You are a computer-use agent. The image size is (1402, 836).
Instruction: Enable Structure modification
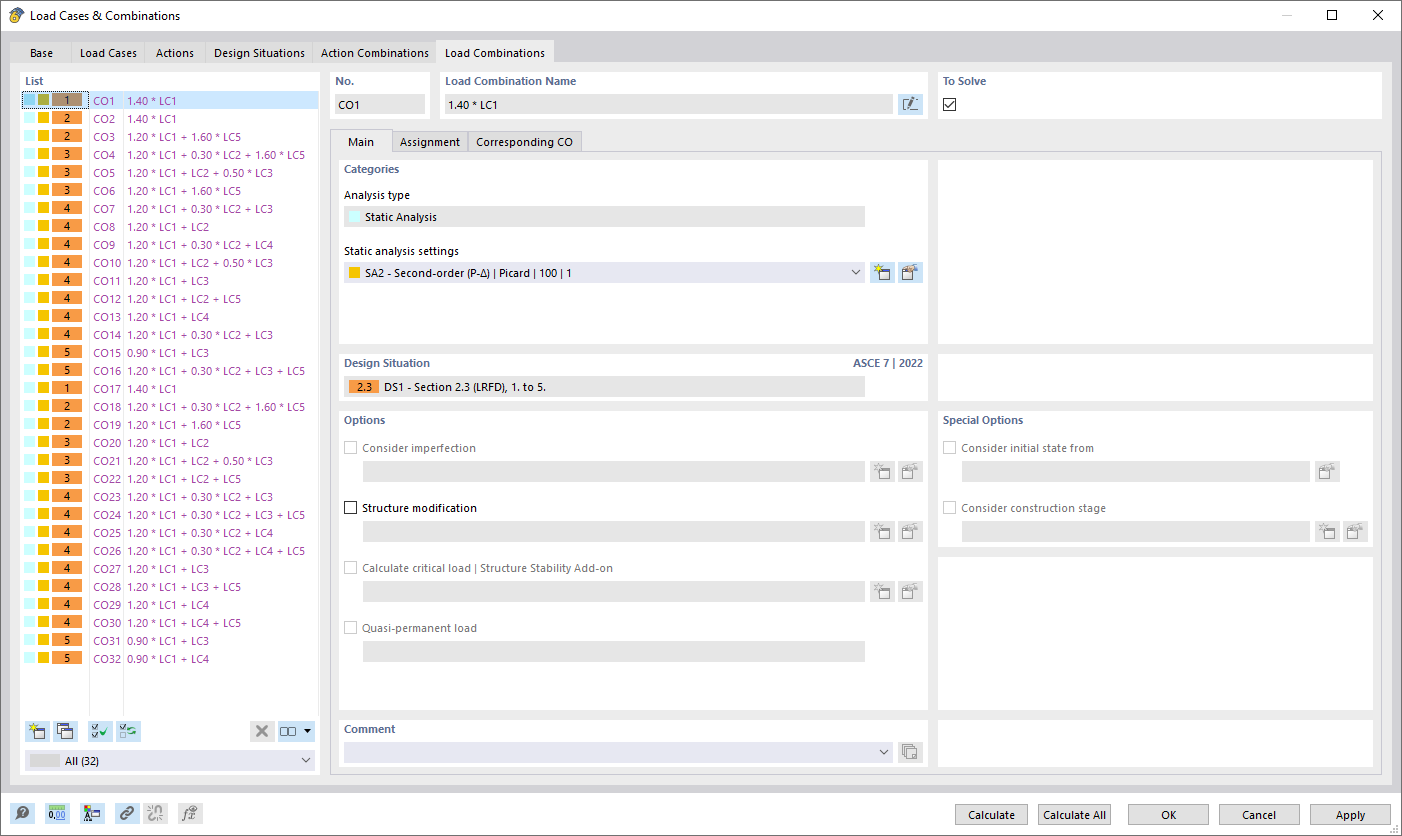point(350,507)
